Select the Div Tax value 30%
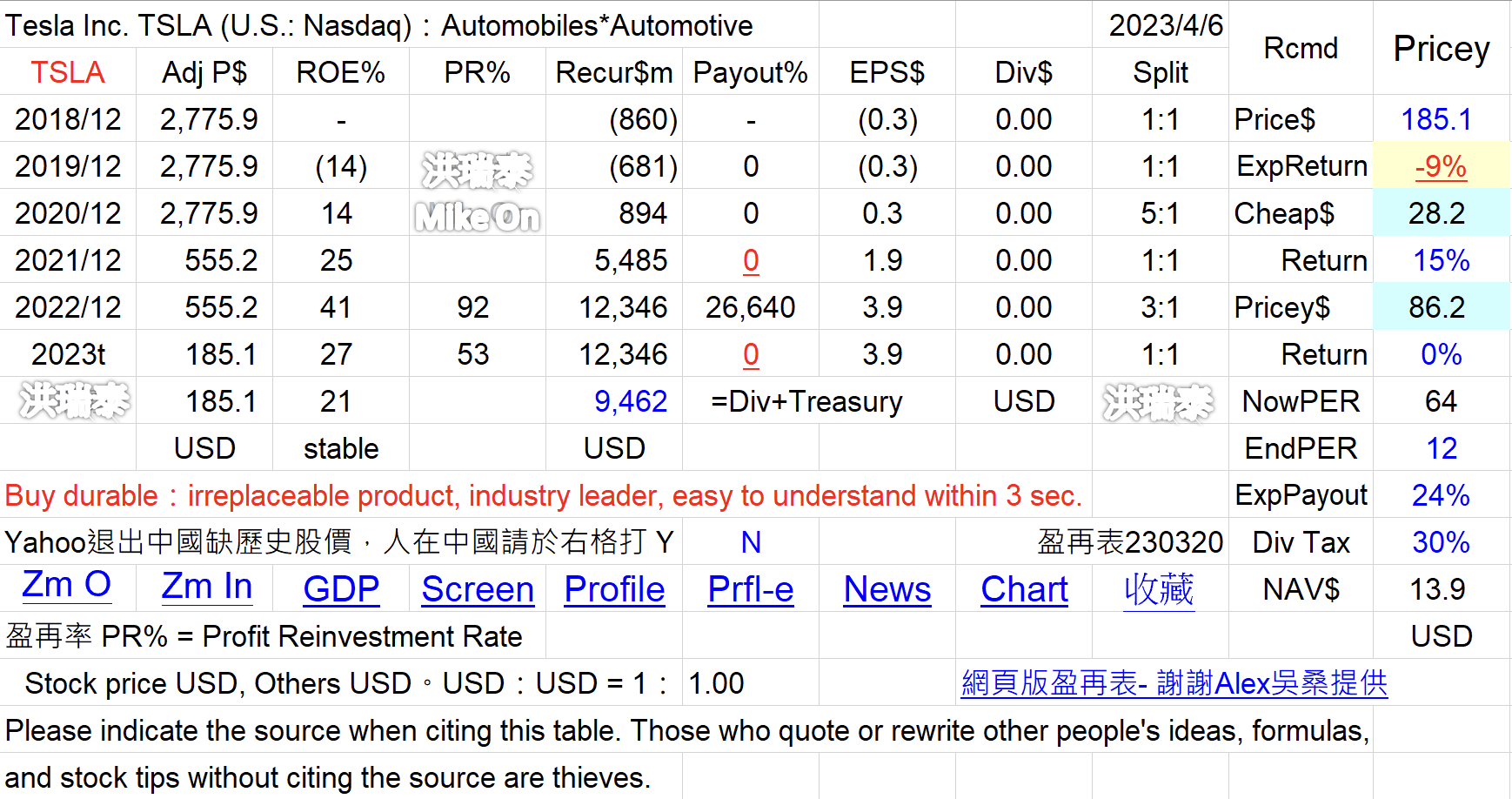 click(x=1442, y=542)
